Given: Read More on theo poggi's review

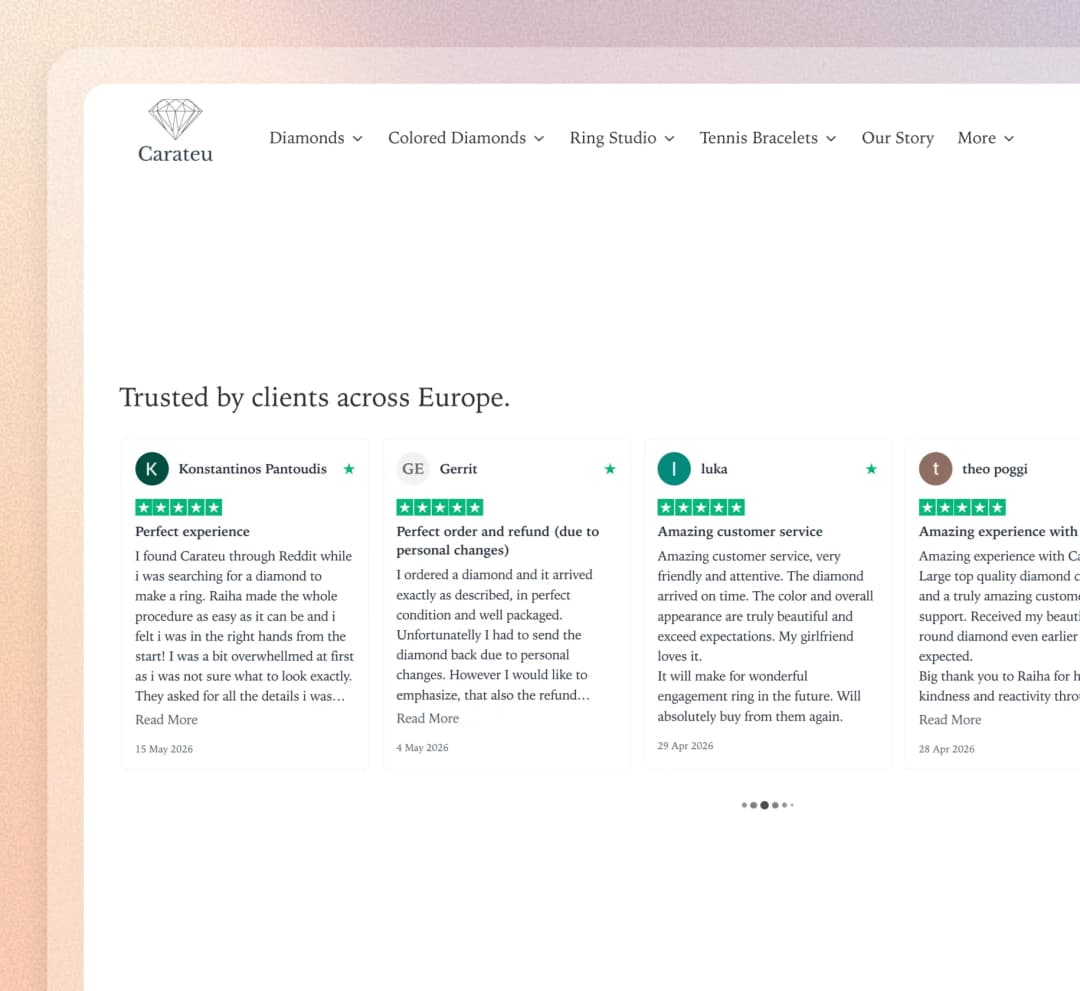Looking at the screenshot, I should (x=950, y=720).
